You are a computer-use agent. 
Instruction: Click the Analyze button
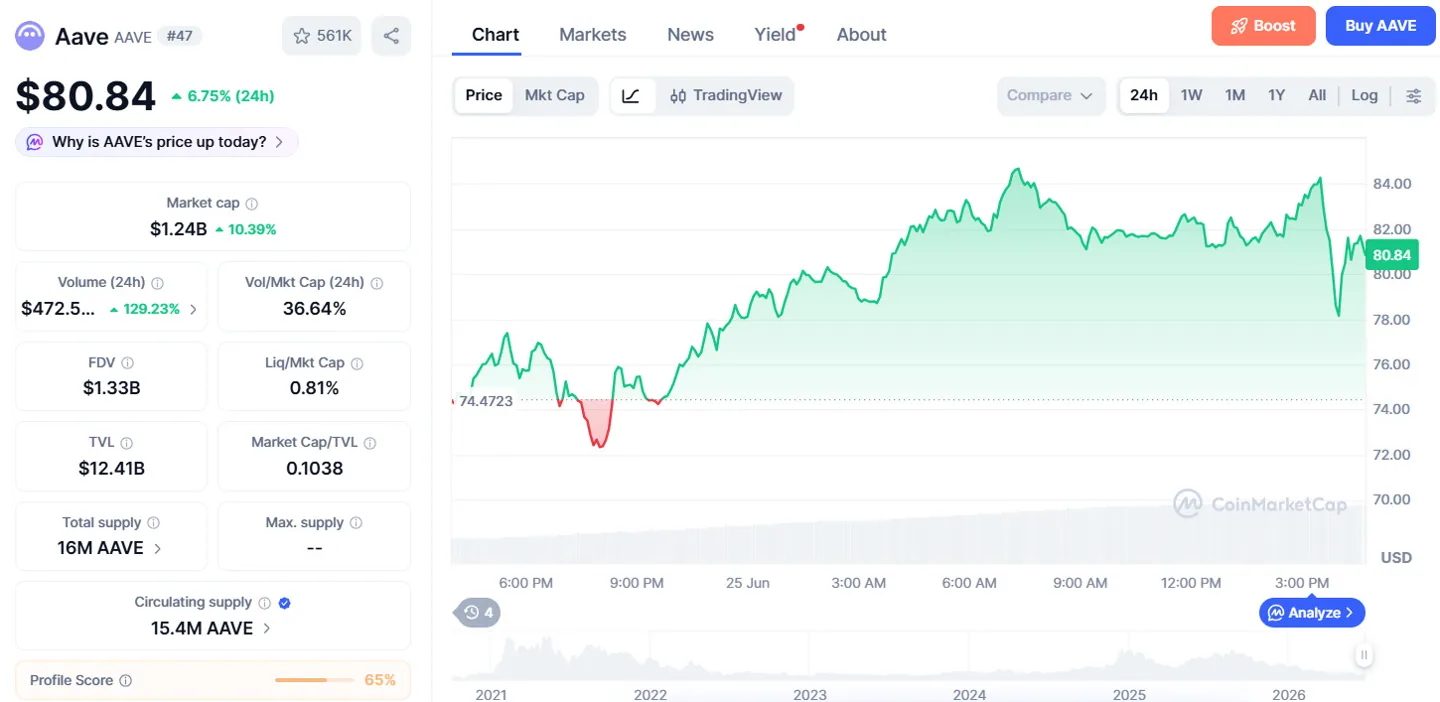click(1312, 612)
